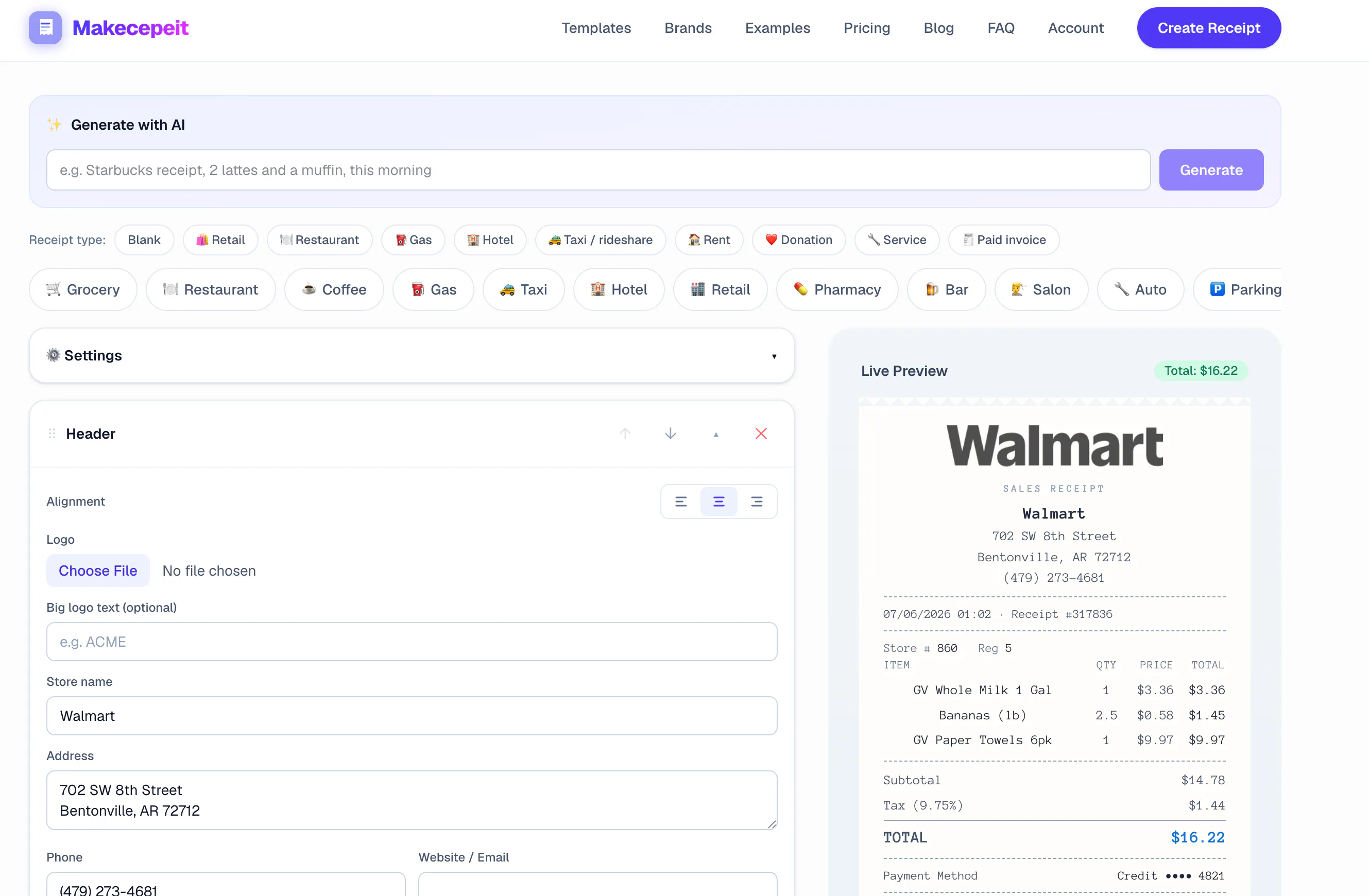Screen dimensions: 1369x896
Task: Click the Subtotal amount $14.78
Action: [1203, 781]
